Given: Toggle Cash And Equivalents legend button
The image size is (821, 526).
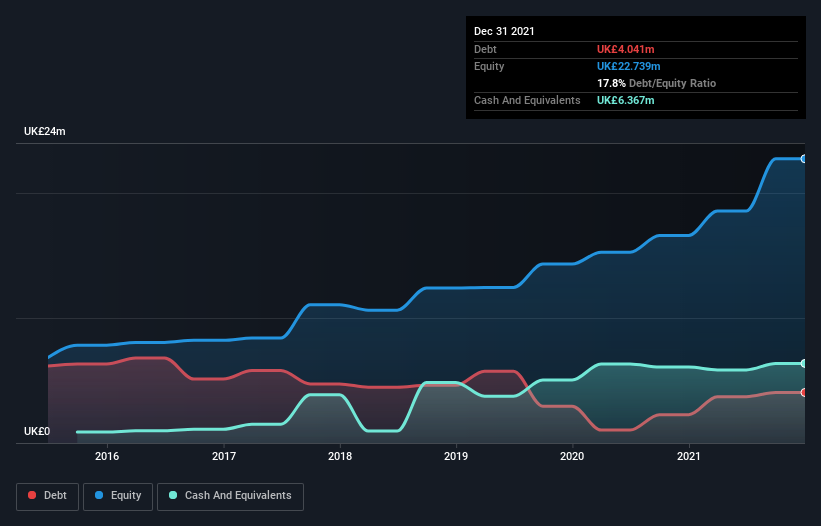Looking at the screenshot, I should click(230, 496).
